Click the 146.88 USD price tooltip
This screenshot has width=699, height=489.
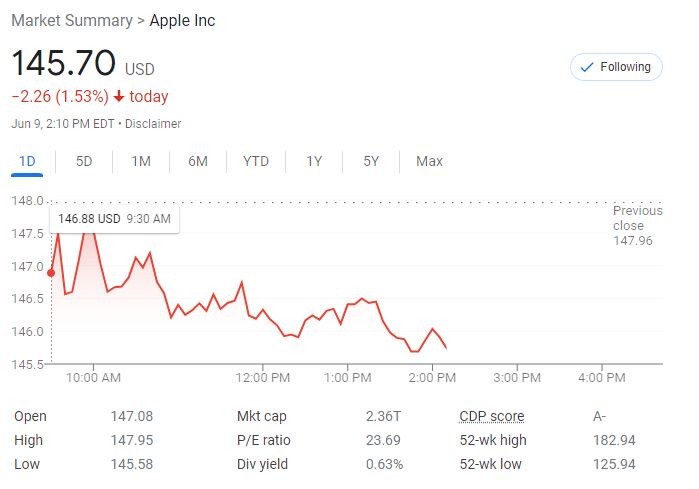pyautogui.click(x=114, y=218)
